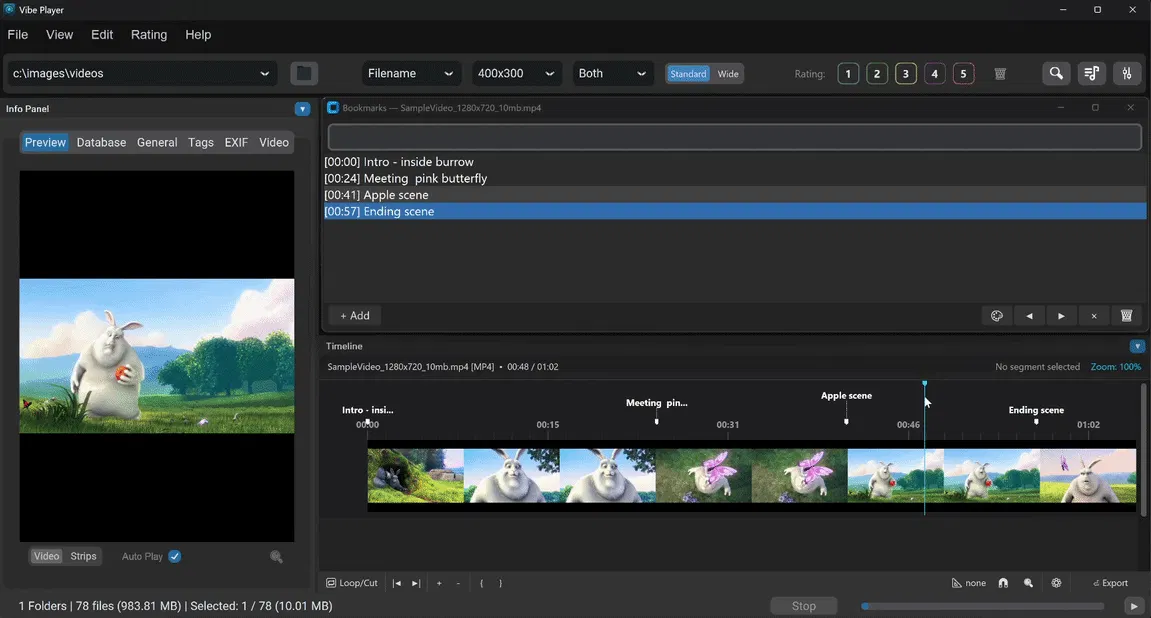Click the folder browse button beside the path
Viewport: 1151px width, 618px height.
pos(304,73)
